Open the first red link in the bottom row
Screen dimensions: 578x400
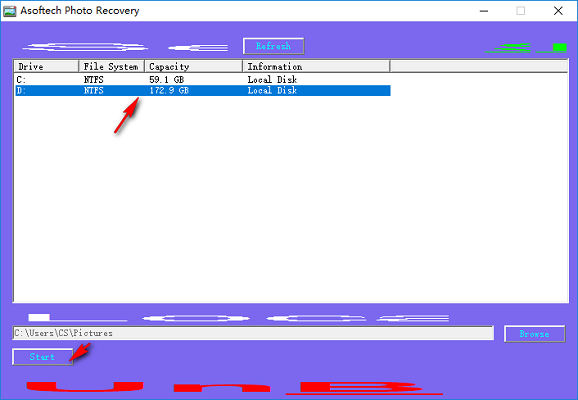point(85,386)
